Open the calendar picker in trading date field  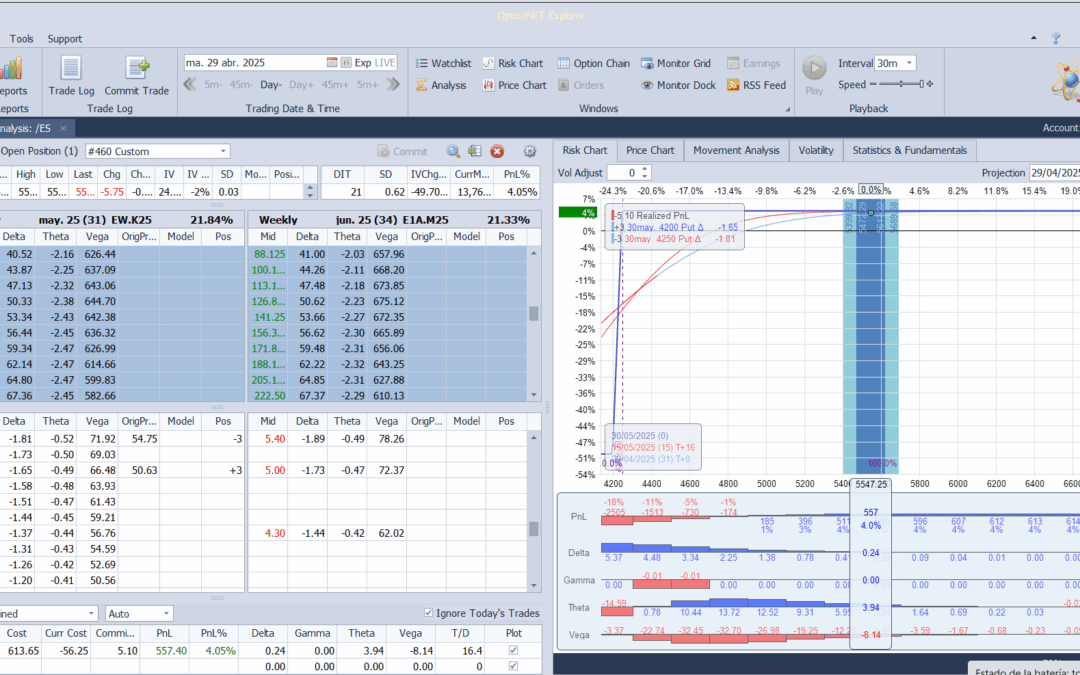[x=332, y=63]
